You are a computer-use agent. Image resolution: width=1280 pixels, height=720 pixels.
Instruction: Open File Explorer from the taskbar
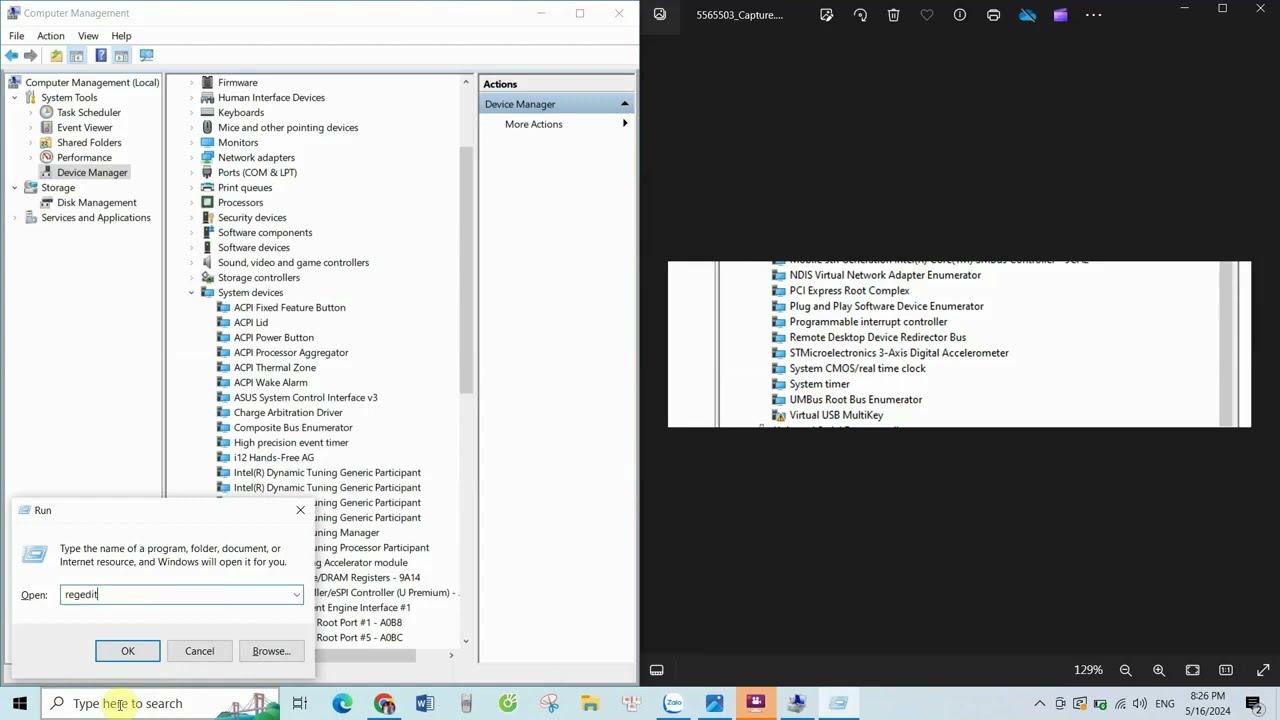point(590,703)
